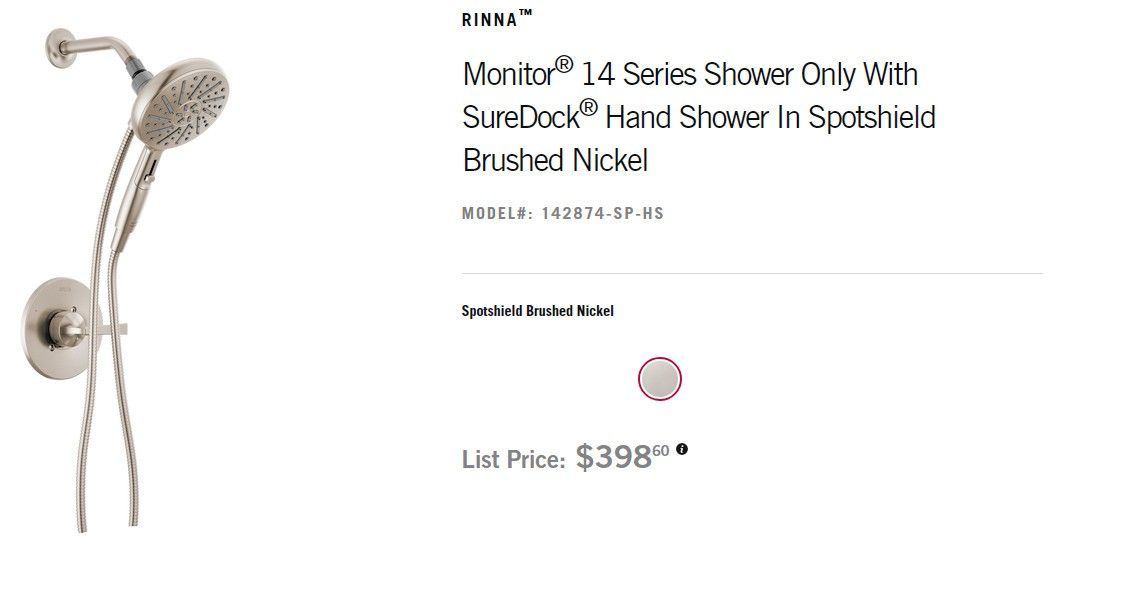This screenshot has height=604, width=1135.
Task: Click '14 Series Shower Only With' title text
Action: (749, 75)
